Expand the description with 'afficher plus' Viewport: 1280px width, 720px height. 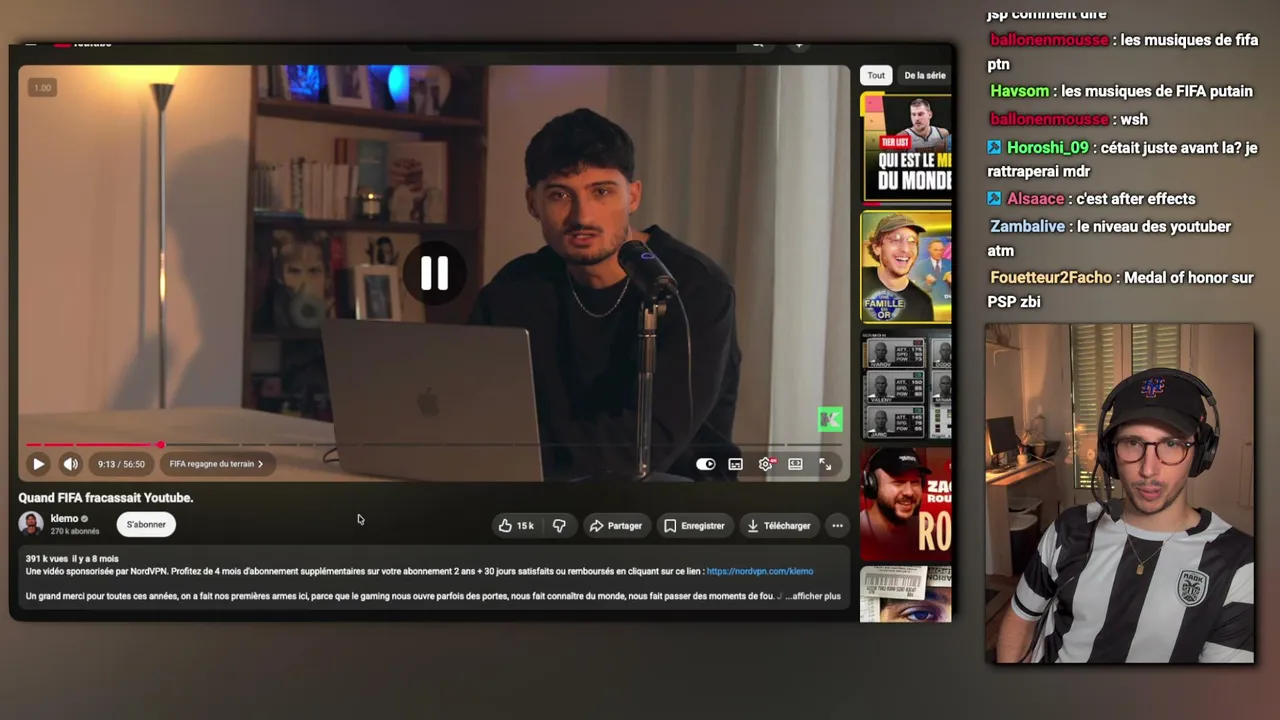coord(813,596)
